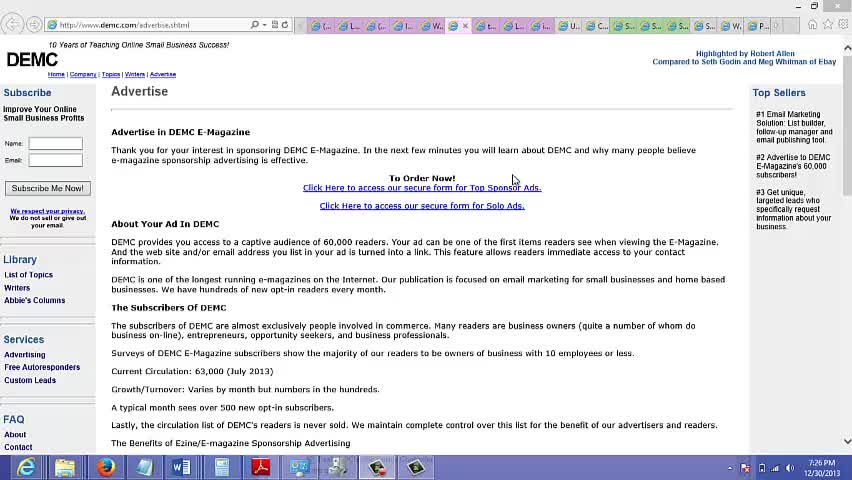Click top seller #1 Email Marketing Solution
The image size is (852, 480).
[794, 127]
